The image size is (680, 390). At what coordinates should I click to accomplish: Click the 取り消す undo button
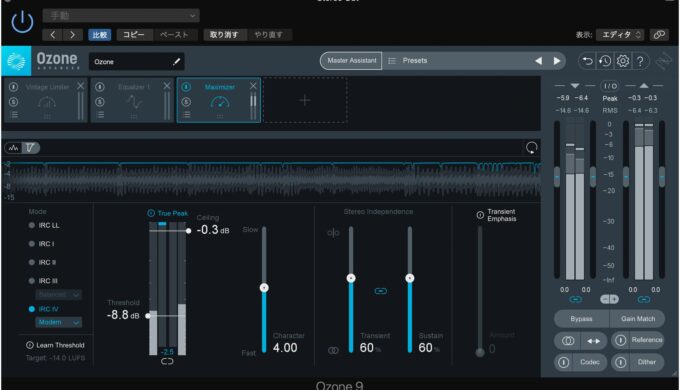coord(224,35)
